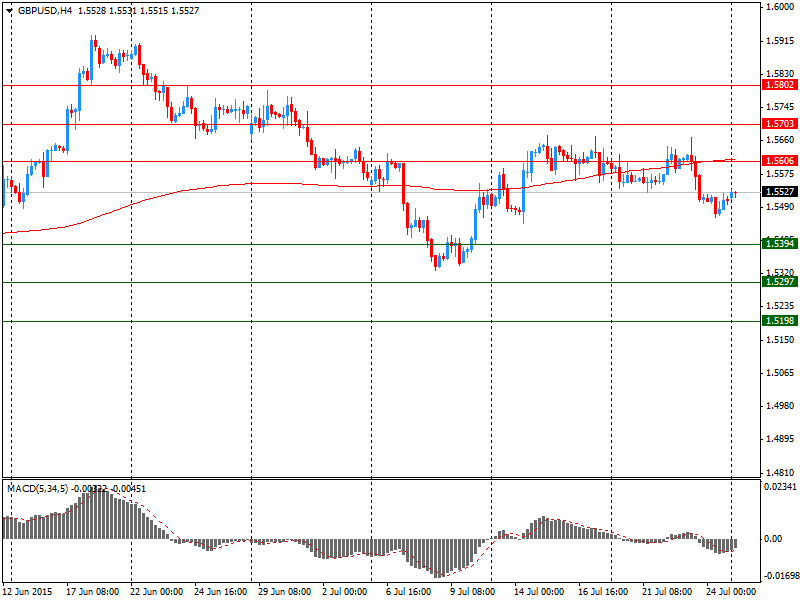Click the 1.5745 price axis value

(x=780, y=107)
